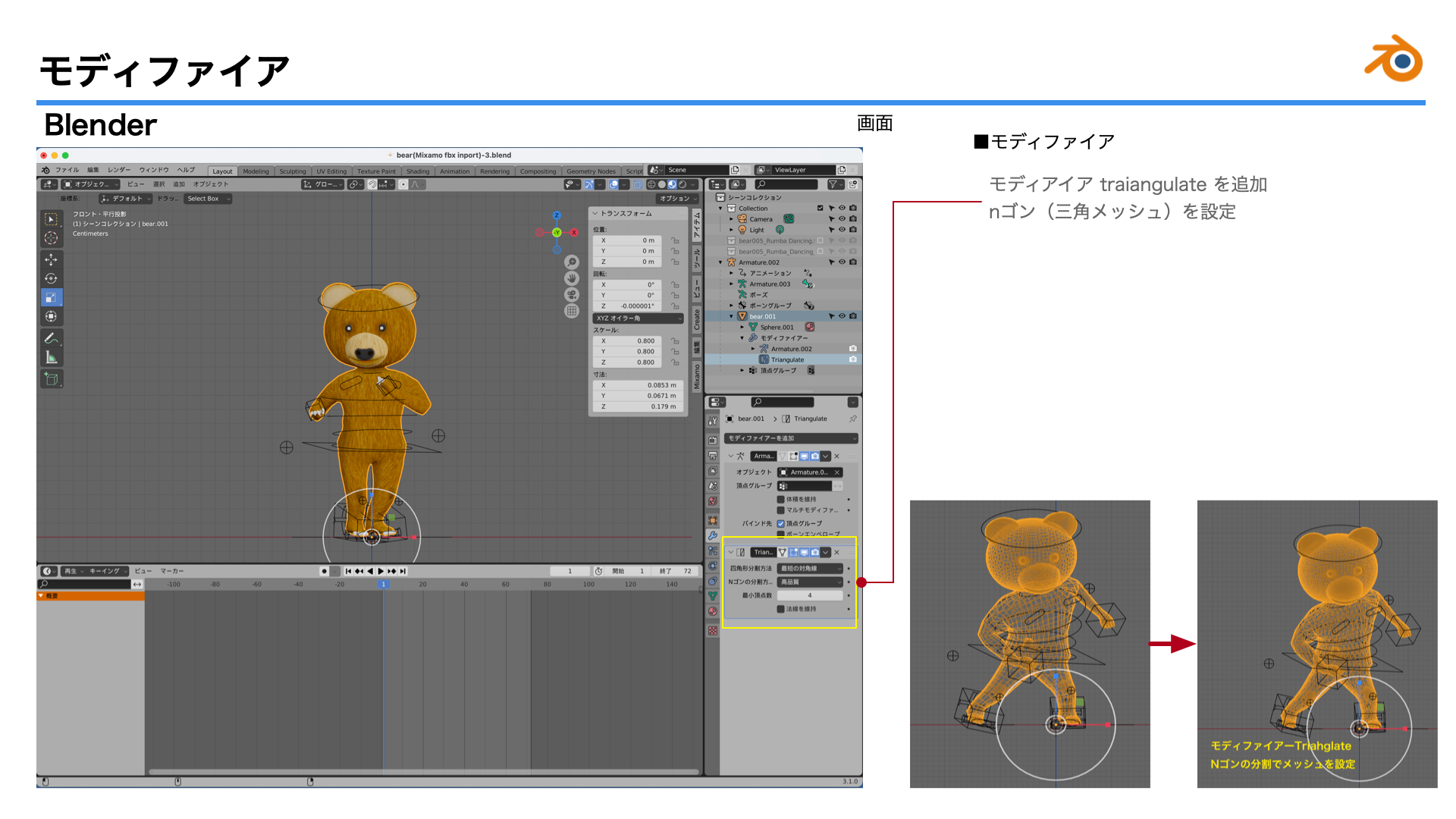Open the Texture checkerboard properties tab
The width and height of the screenshot is (1456, 819).
click(x=713, y=630)
